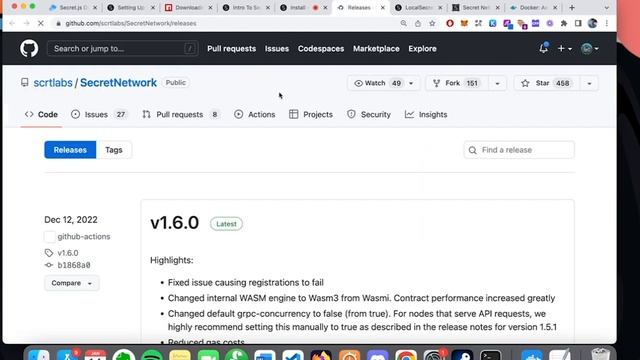Open the Extensions puzzle piece menu
The height and width of the screenshot is (360, 640).
click(x=564, y=24)
